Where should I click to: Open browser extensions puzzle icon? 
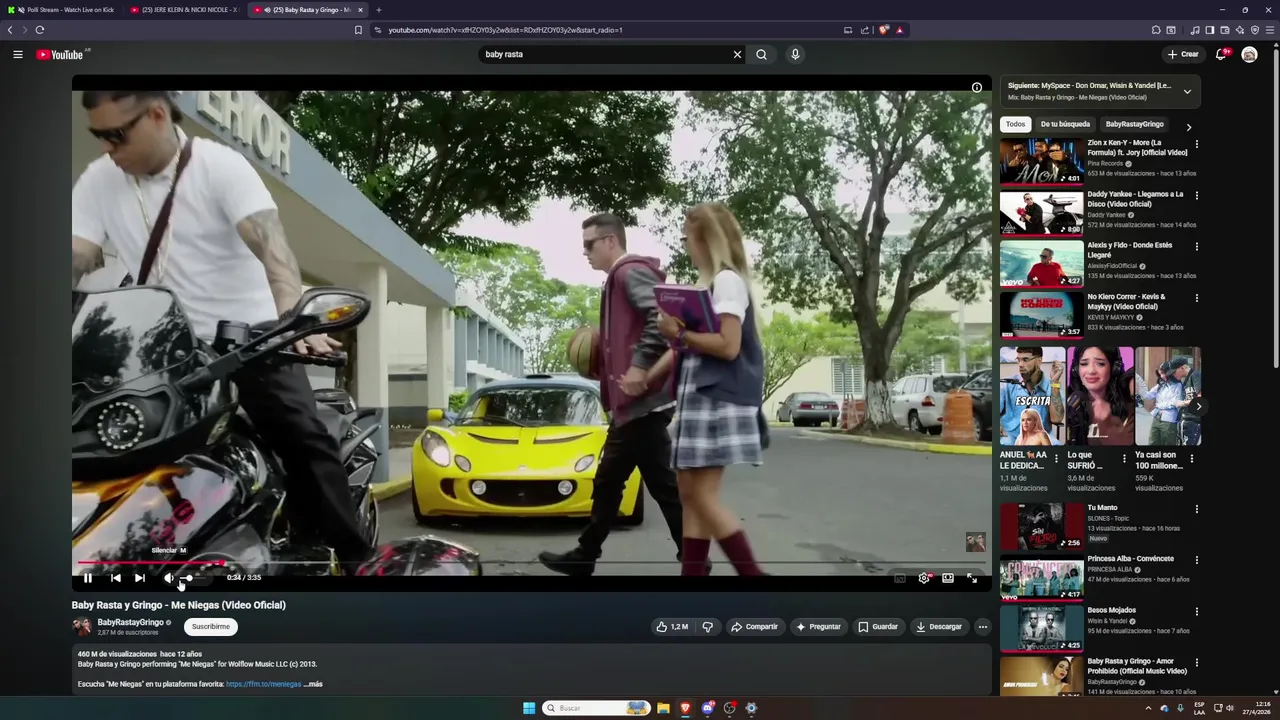(x=1156, y=30)
